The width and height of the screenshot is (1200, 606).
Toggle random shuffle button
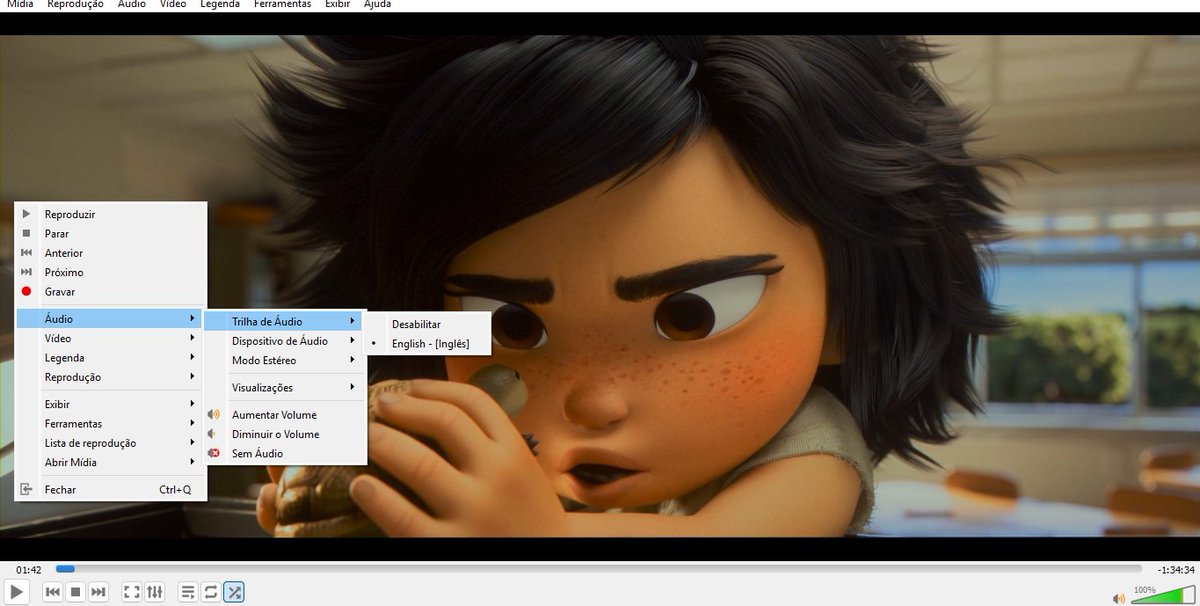click(x=233, y=592)
